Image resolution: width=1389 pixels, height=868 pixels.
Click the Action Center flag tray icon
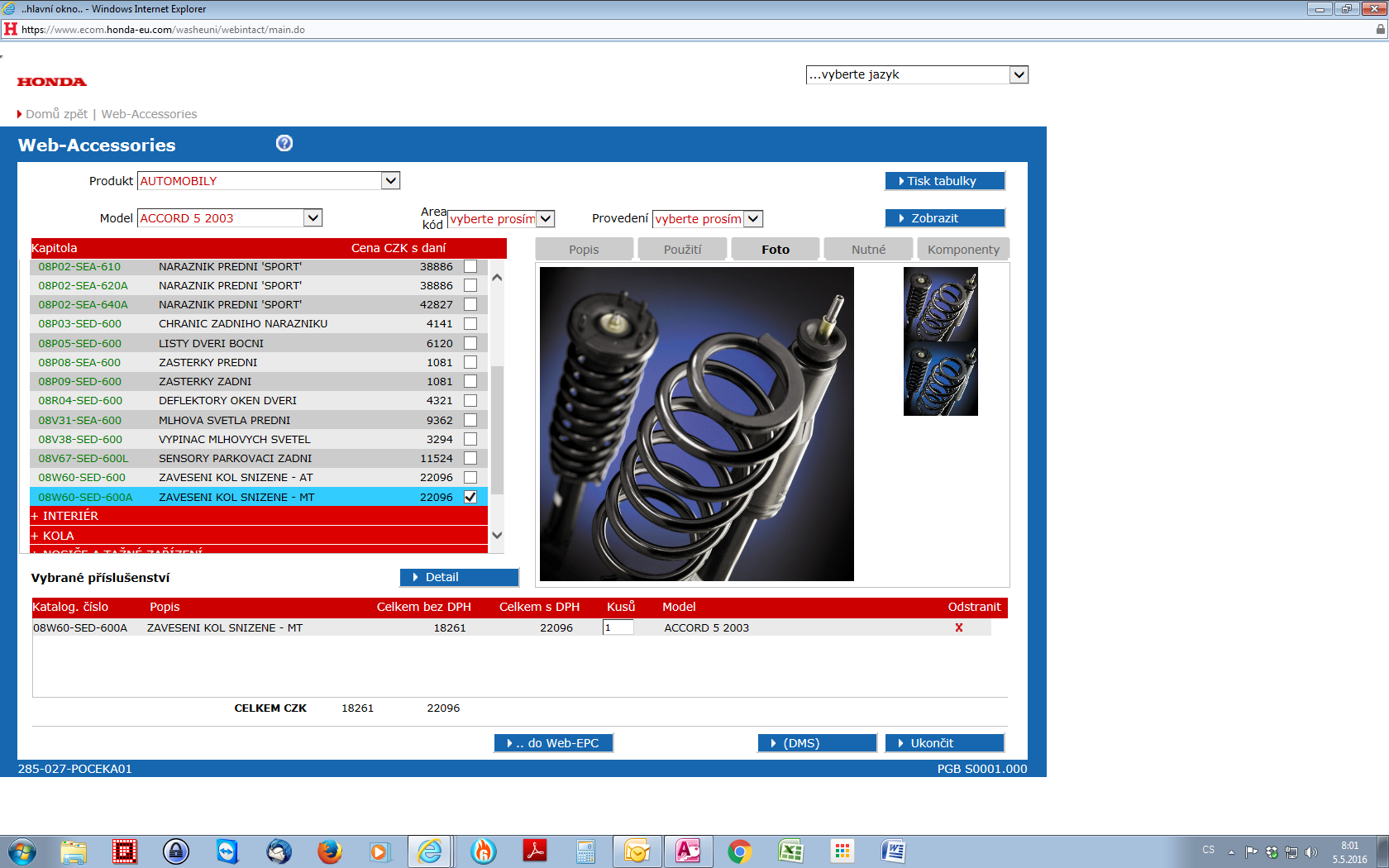pyautogui.click(x=1251, y=852)
